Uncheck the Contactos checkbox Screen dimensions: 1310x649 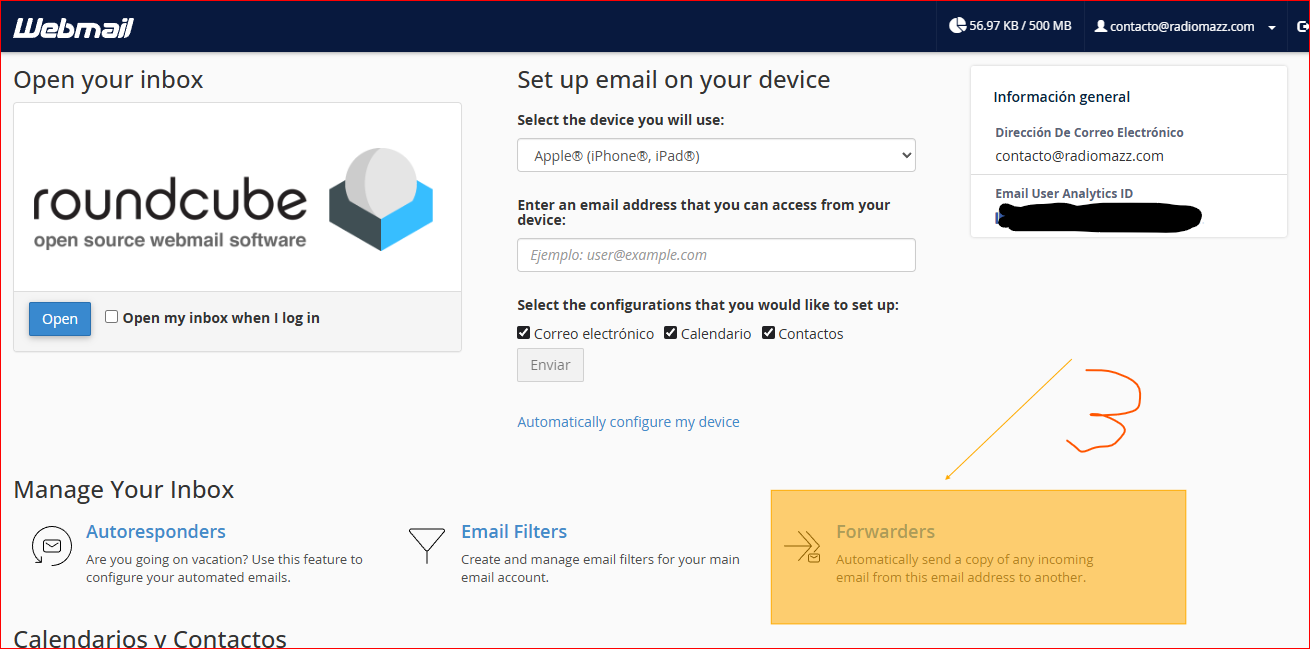[769, 333]
